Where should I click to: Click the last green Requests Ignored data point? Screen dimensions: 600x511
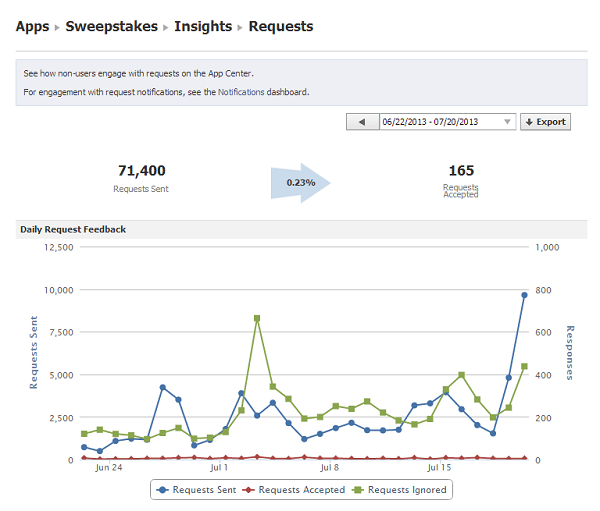coord(524,366)
